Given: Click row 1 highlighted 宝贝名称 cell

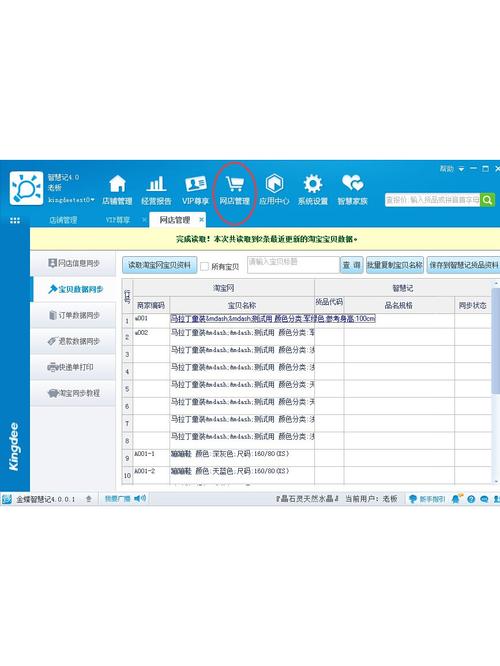Looking at the screenshot, I should [x=272, y=319].
